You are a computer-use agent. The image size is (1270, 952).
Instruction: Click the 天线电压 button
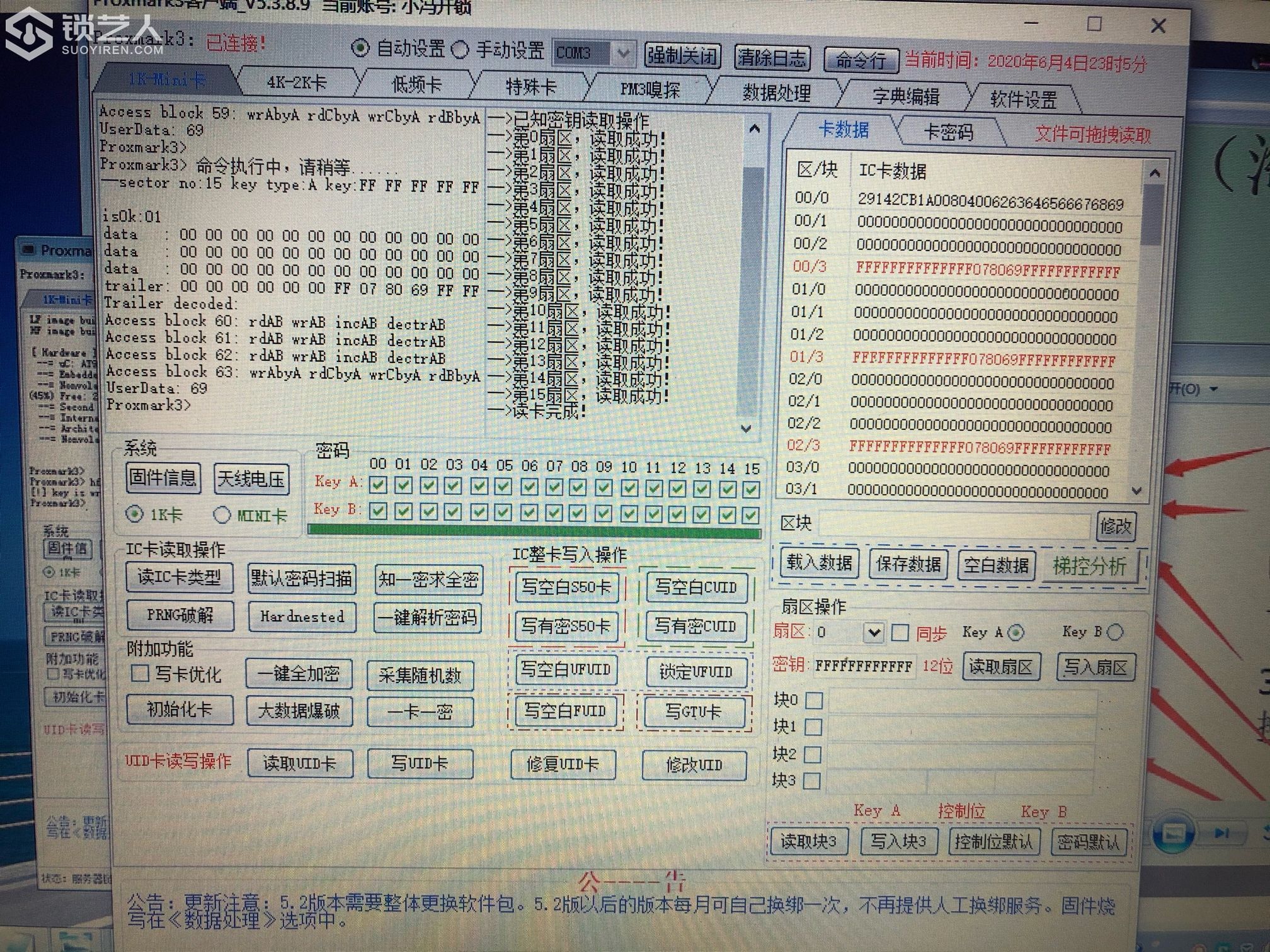pos(251,479)
